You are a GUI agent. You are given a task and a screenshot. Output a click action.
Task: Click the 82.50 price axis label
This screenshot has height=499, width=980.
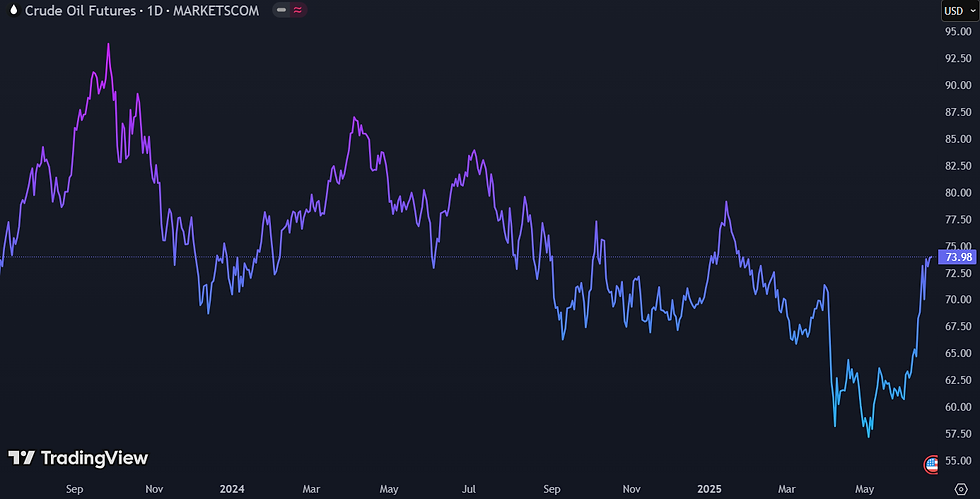(x=958, y=166)
